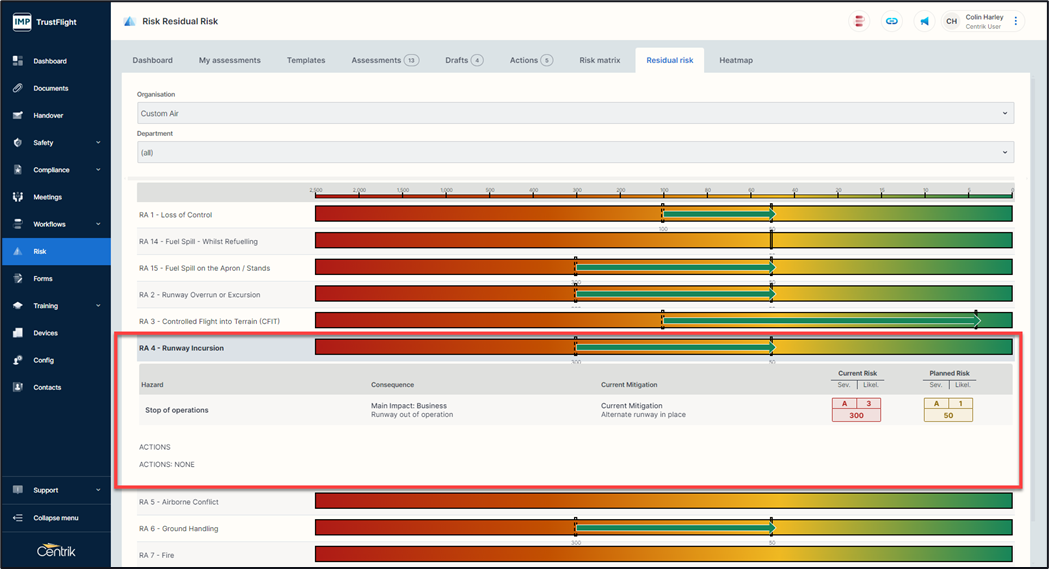Open the Organisation dropdown showing Custom Air

(x=575, y=113)
